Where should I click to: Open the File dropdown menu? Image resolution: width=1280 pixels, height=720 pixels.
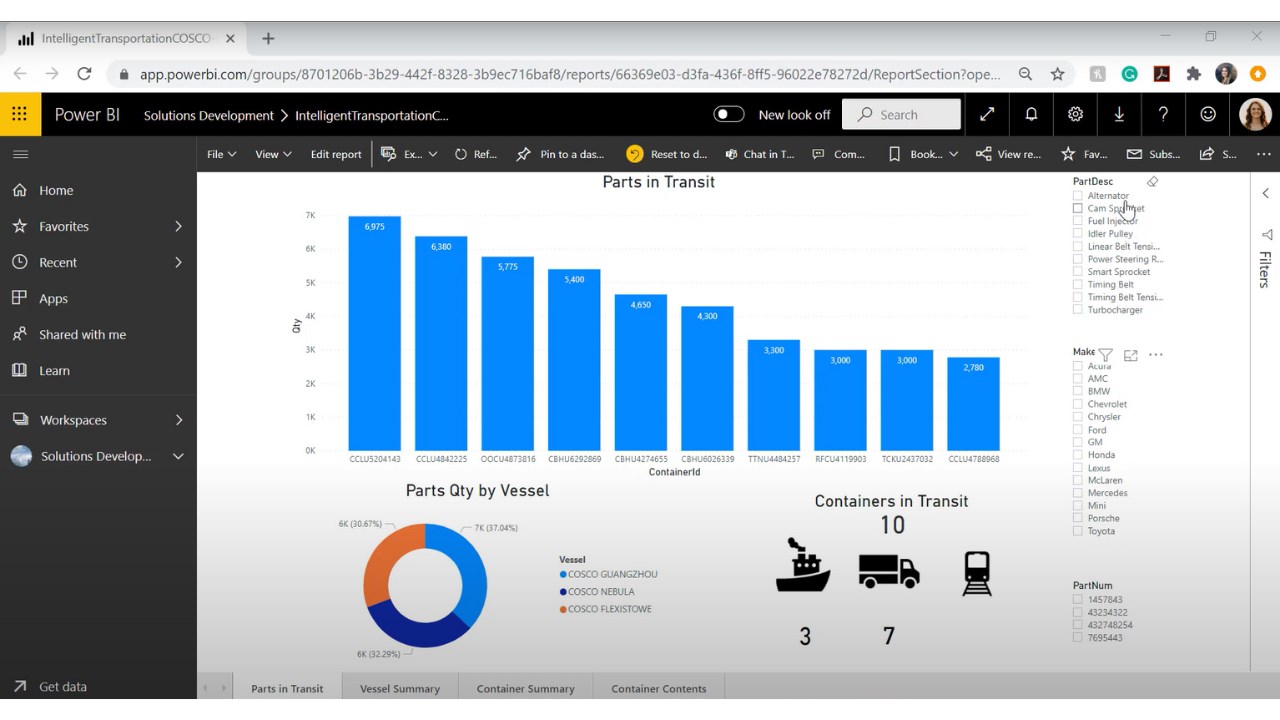click(222, 154)
